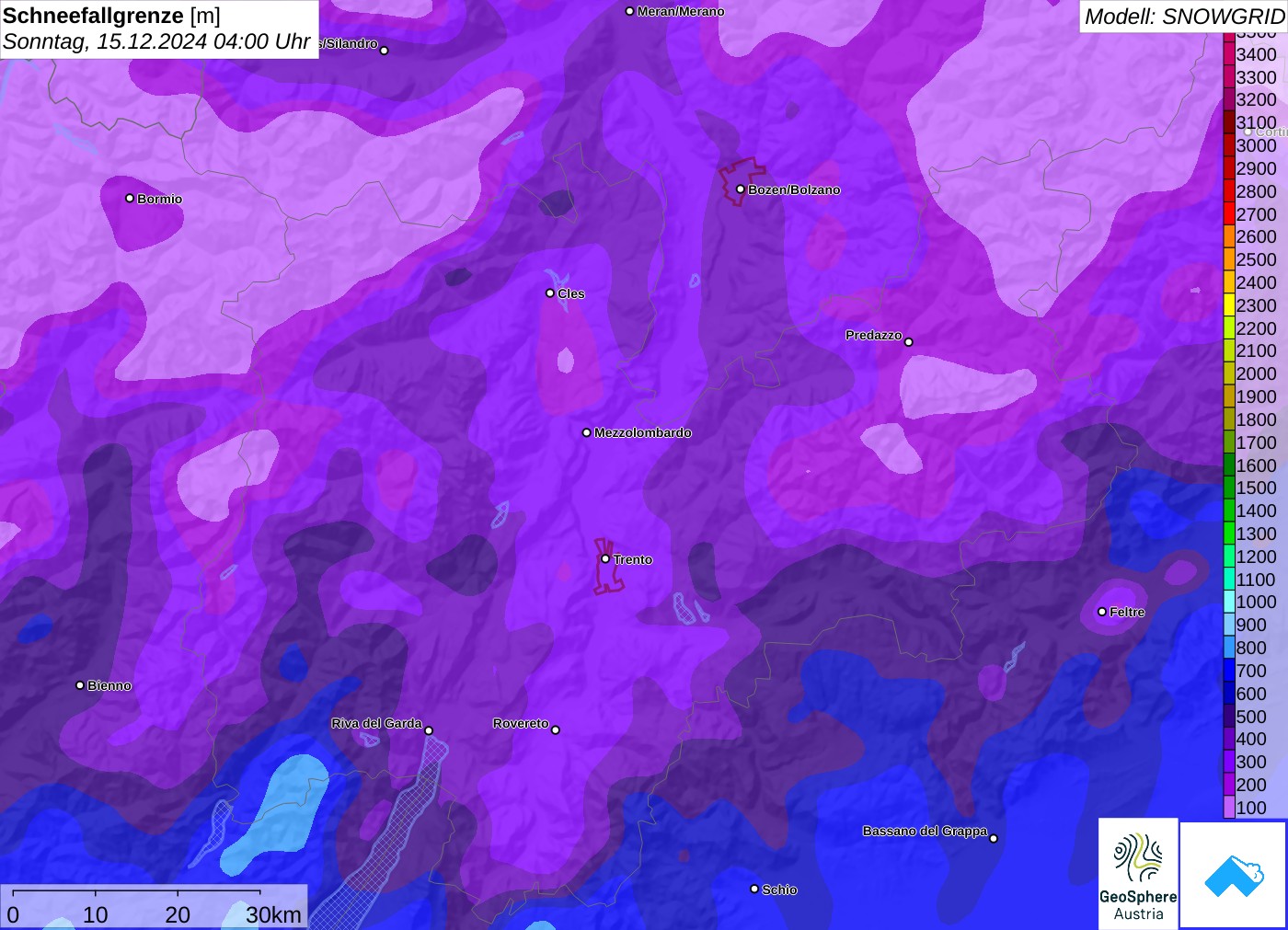The height and width of the screenshot is (930, 1288).
Task: Select the Feltre marker dot
Action: (1102, 612)
